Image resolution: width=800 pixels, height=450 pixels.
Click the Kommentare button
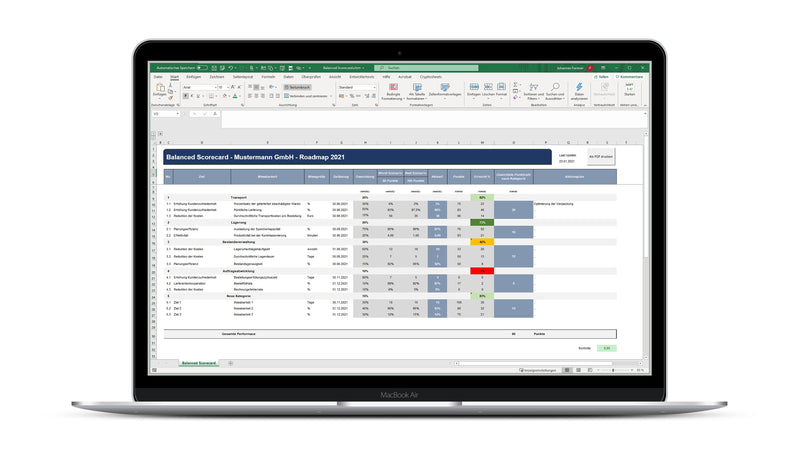[629, 77]
